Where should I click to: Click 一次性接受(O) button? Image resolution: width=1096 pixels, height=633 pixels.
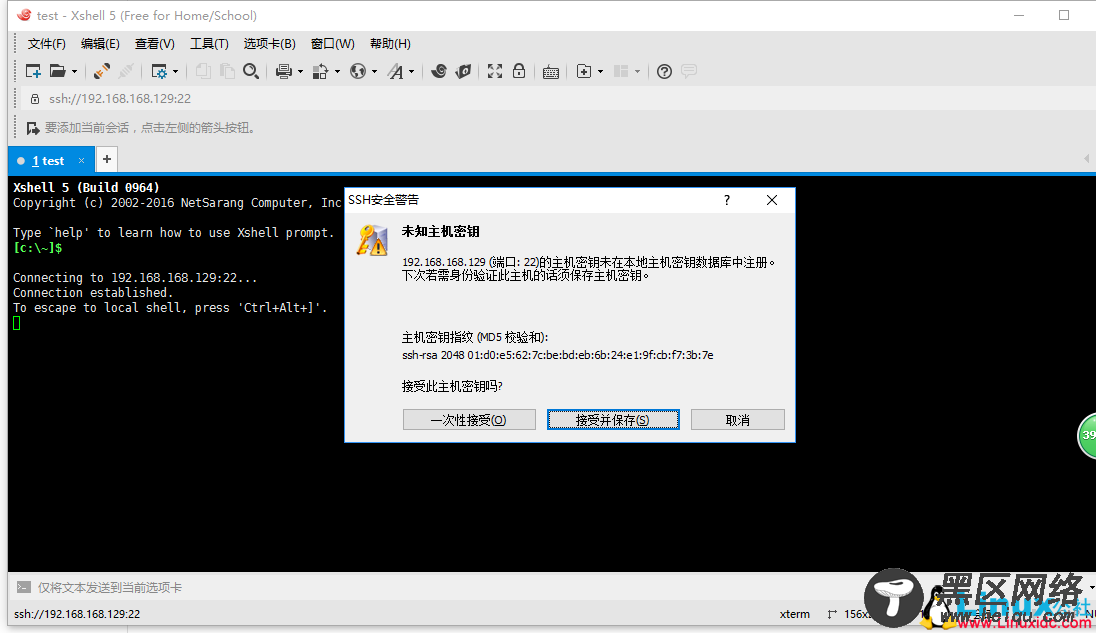coord(469,420)
